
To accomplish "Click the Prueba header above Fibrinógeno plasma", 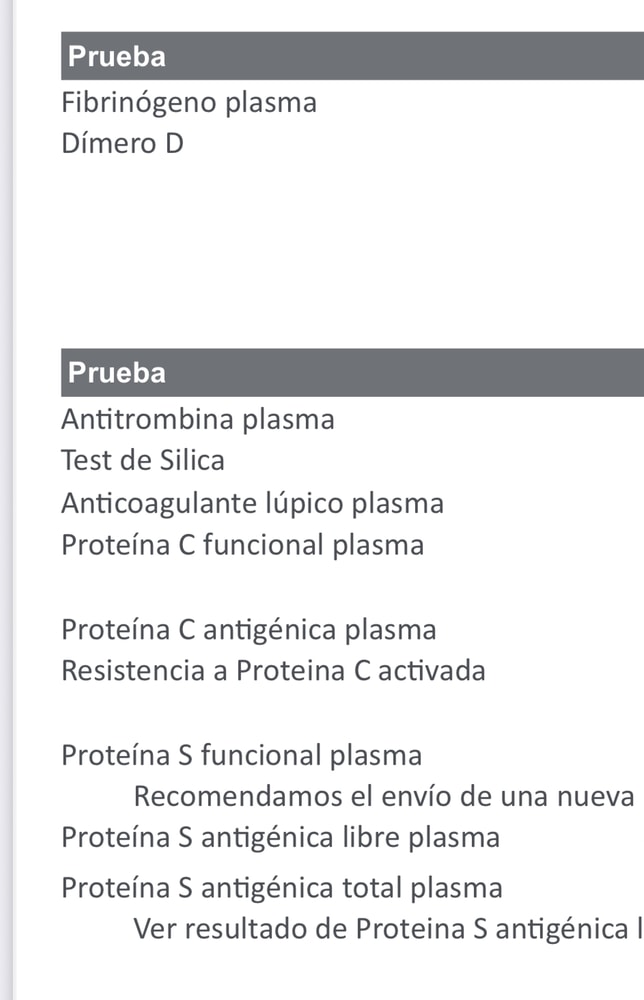I will (117, 57).
